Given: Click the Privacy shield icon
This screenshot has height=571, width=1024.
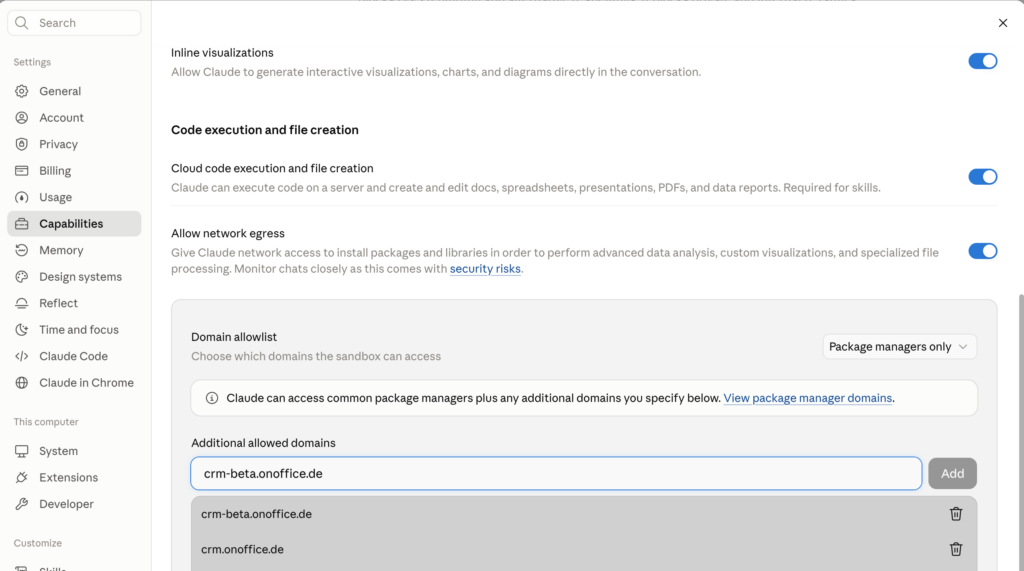Looking at the screenshot, I should (22, 144).
